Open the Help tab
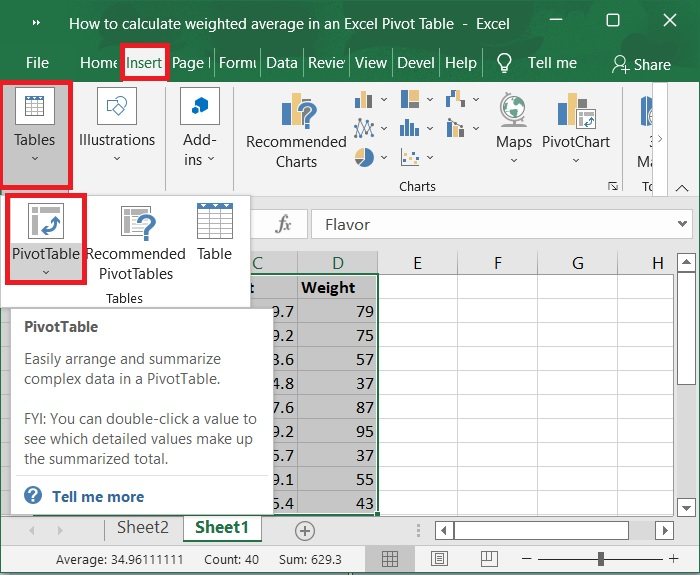This screenshot has width=700, height=575. (461, 63)
